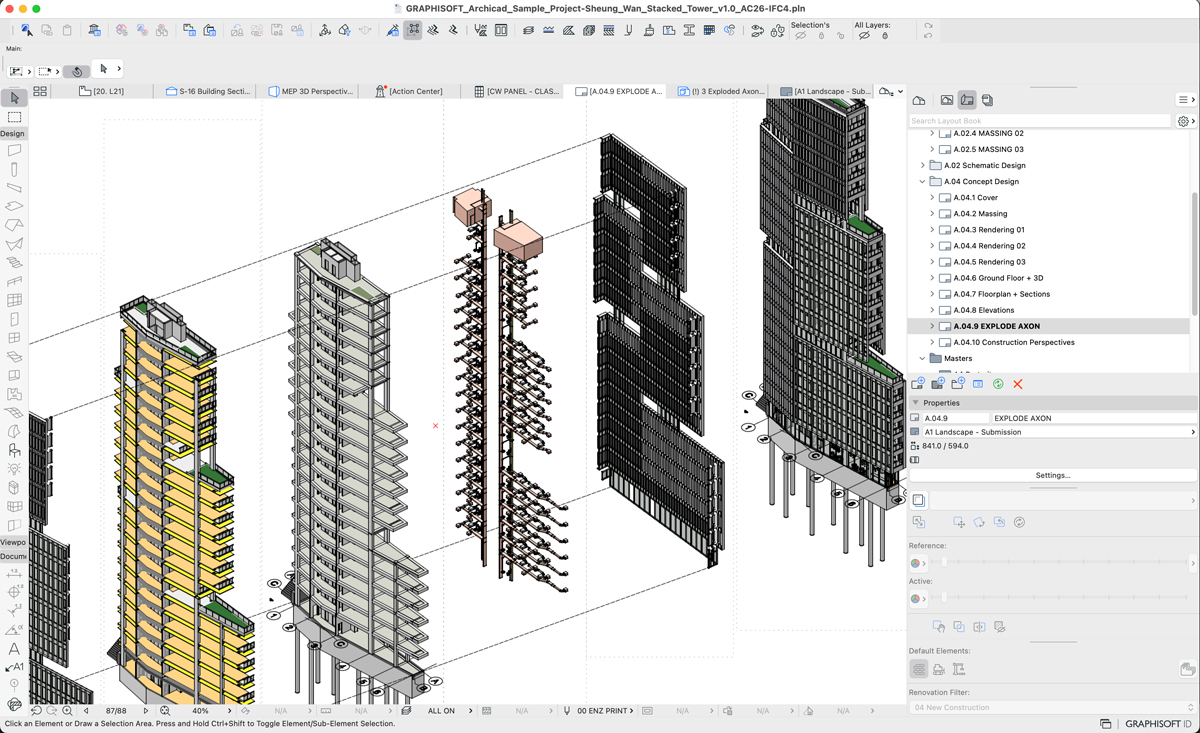The height and width of the screenshot is (733, 1200).
Task: Select the Marquee tool in the toolbox
Action: (x=14, y=117)
